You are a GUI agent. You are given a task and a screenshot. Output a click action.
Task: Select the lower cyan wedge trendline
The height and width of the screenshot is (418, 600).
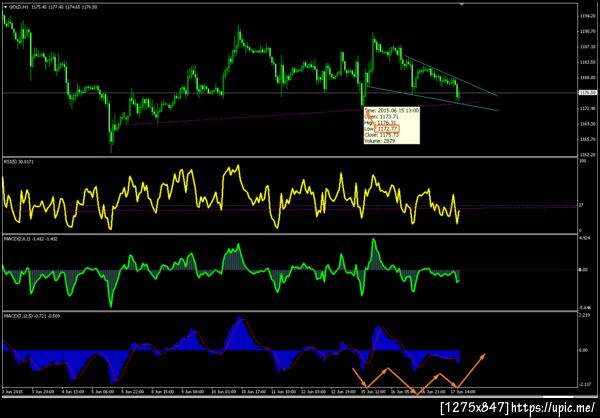[432, 99]
